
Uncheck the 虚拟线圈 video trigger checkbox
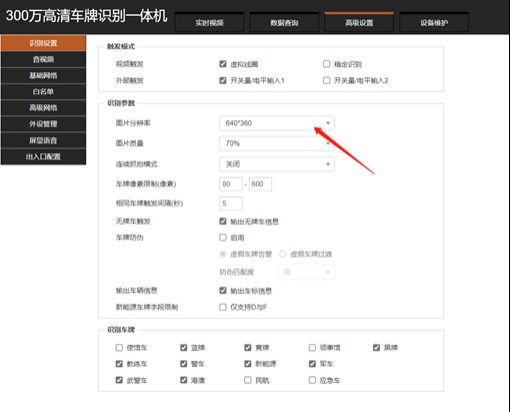(223, 64)
